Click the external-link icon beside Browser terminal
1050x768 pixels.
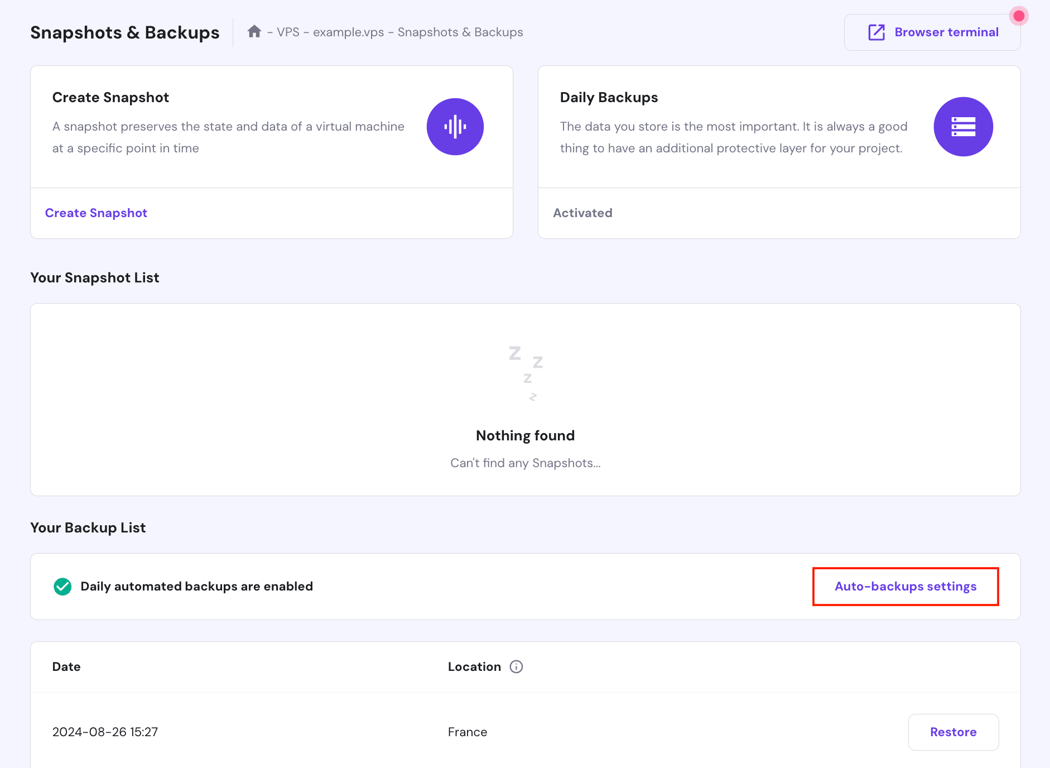877,31
